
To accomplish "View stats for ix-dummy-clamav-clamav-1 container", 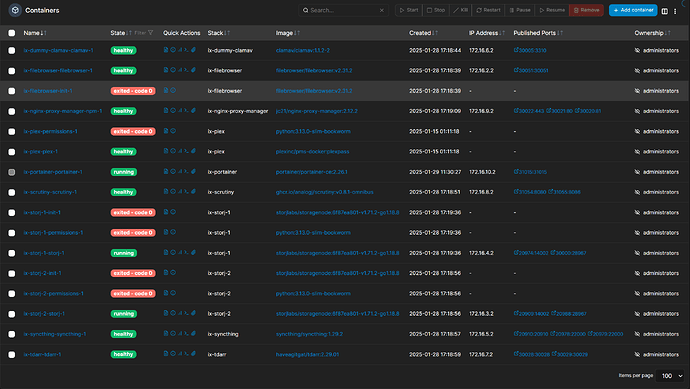I will click(180, 50).
